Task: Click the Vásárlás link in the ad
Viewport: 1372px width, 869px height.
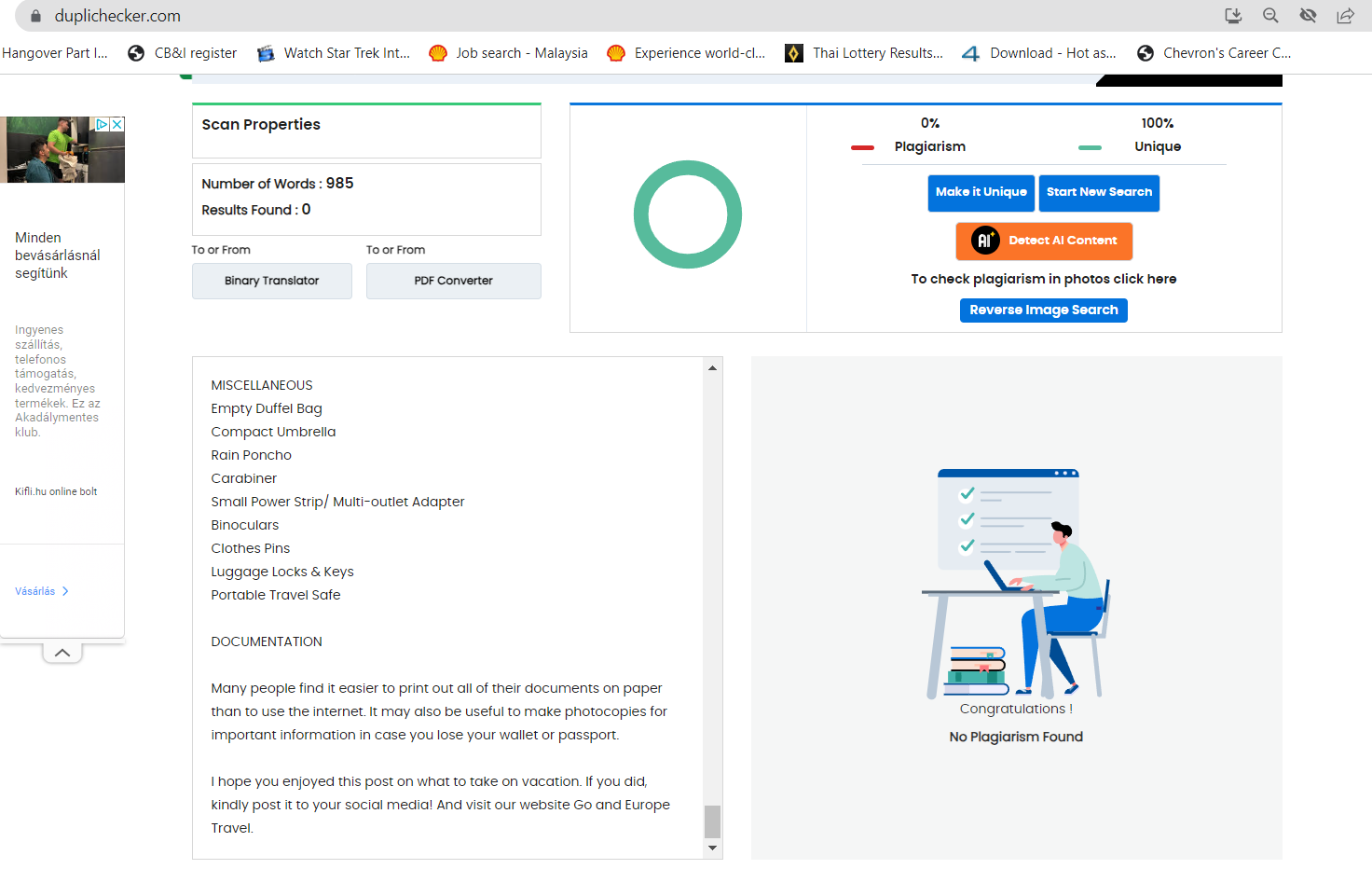Action: pos(42,591)
